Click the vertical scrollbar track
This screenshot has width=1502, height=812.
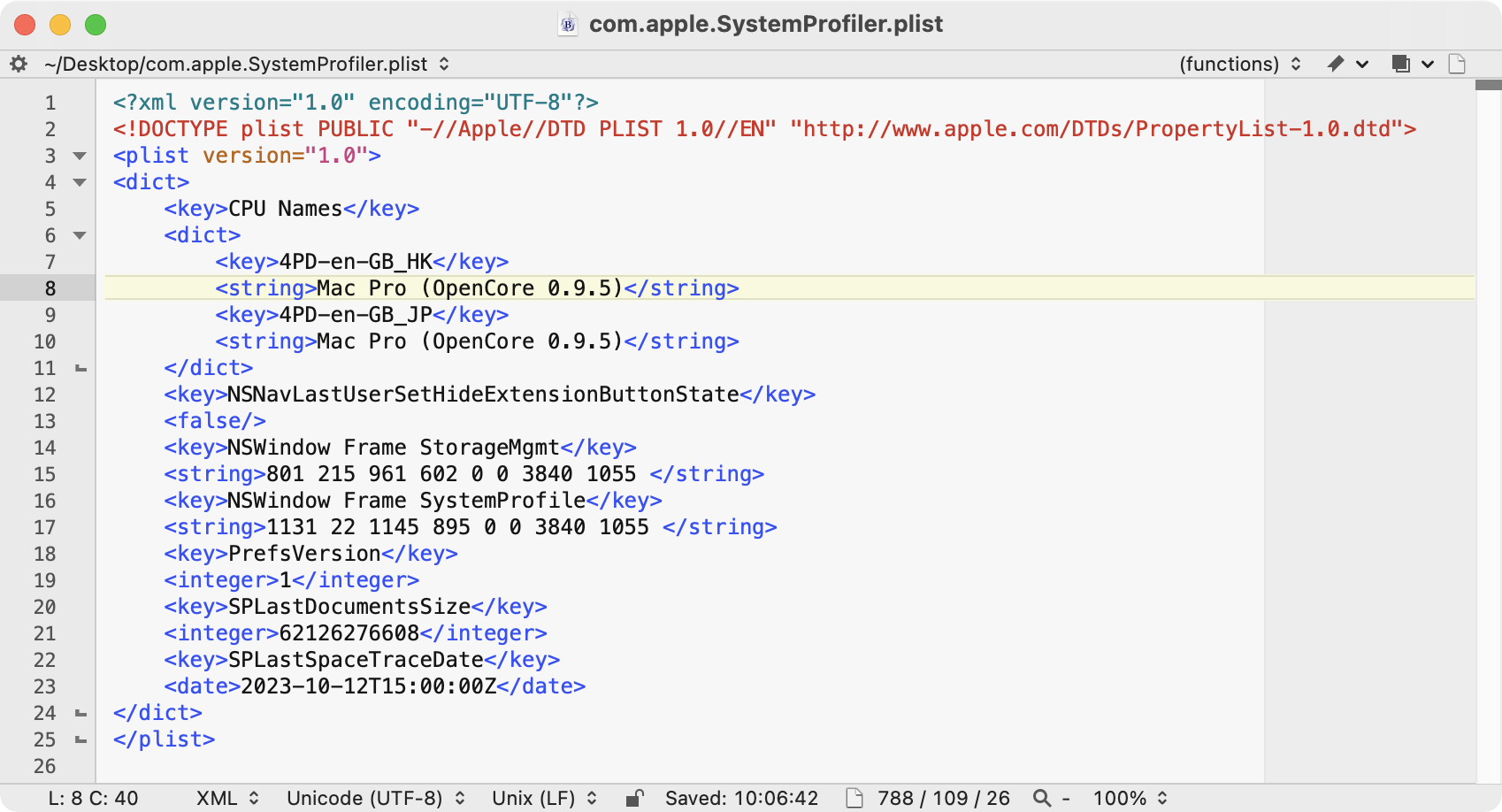[x=1489, y=437]
